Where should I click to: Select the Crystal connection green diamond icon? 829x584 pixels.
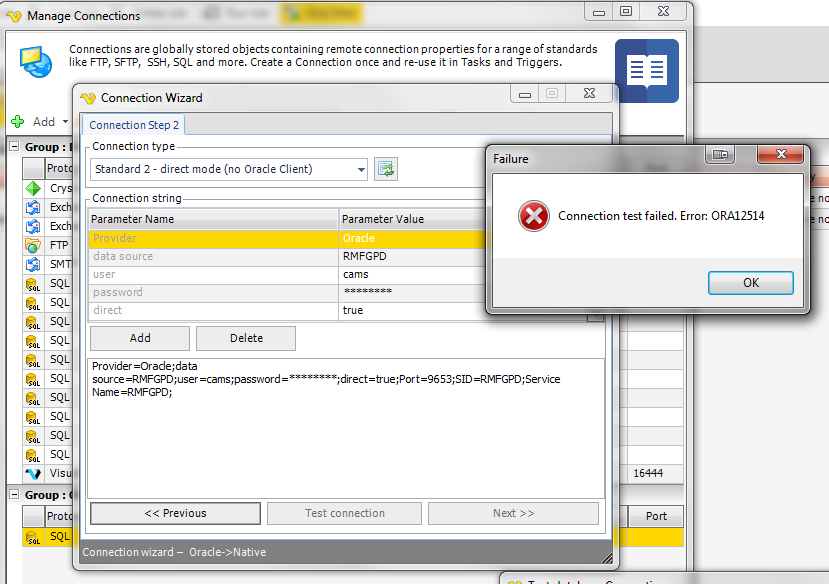pos(33,188)
